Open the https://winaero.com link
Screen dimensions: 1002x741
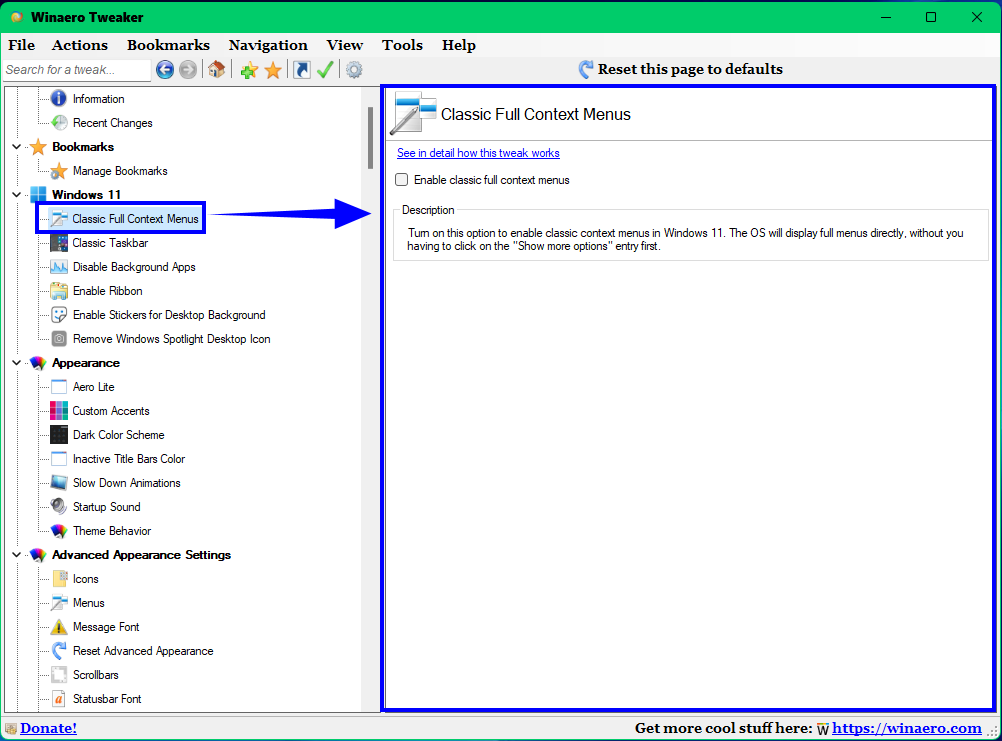point(907,728)
